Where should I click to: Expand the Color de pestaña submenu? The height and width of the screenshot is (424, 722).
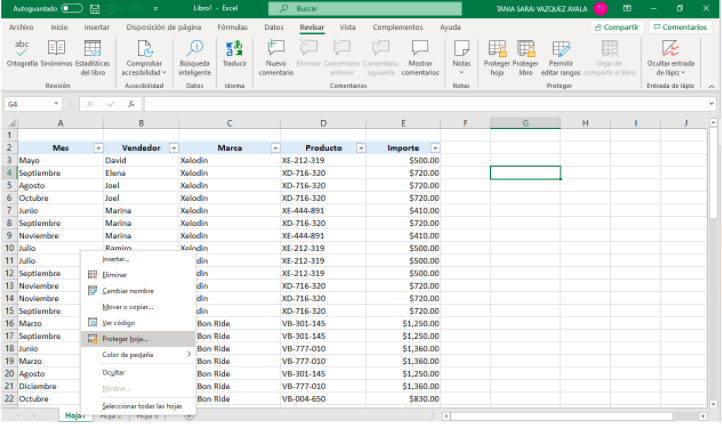point(189,354)
